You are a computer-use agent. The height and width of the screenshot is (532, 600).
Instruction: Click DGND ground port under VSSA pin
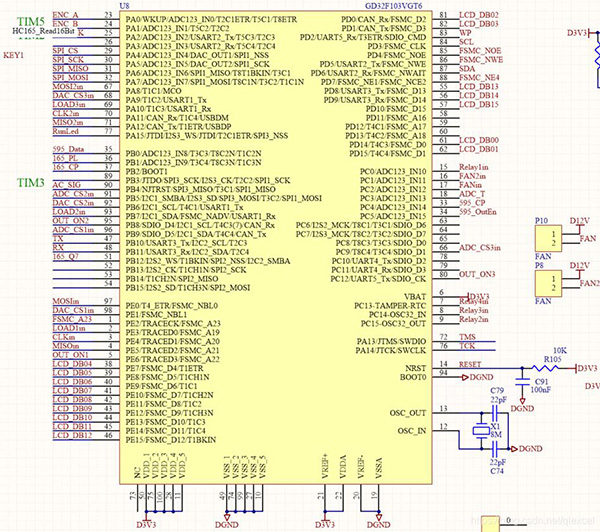click(x=378, y=521)
